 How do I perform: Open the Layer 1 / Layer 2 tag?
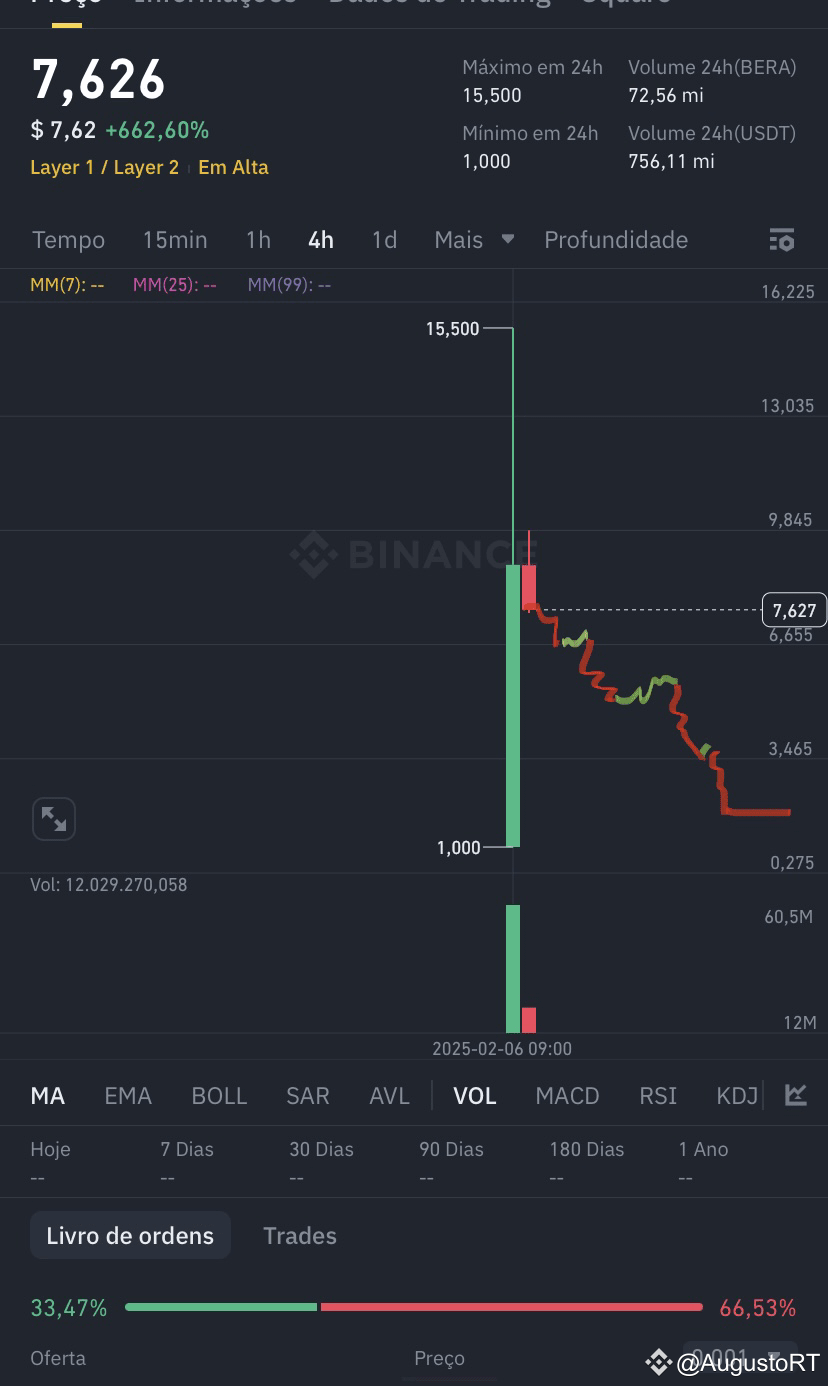click(x=104, y=167)
